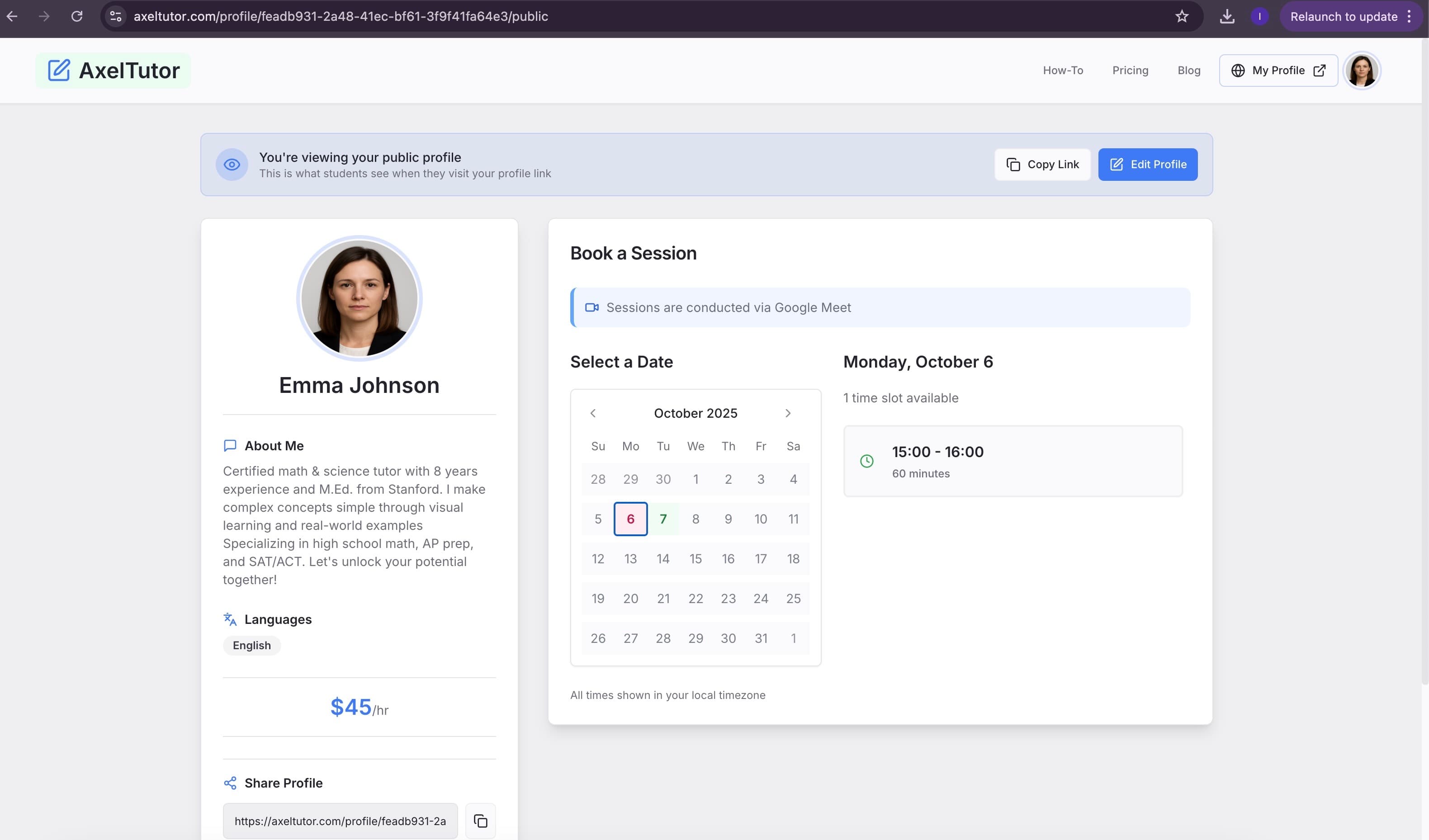Image resolution: width=1429 pixels, height=840 pixels.
Task: Select the 15:00 - 16:00 time slot
Action: (x=1013, y=461)
